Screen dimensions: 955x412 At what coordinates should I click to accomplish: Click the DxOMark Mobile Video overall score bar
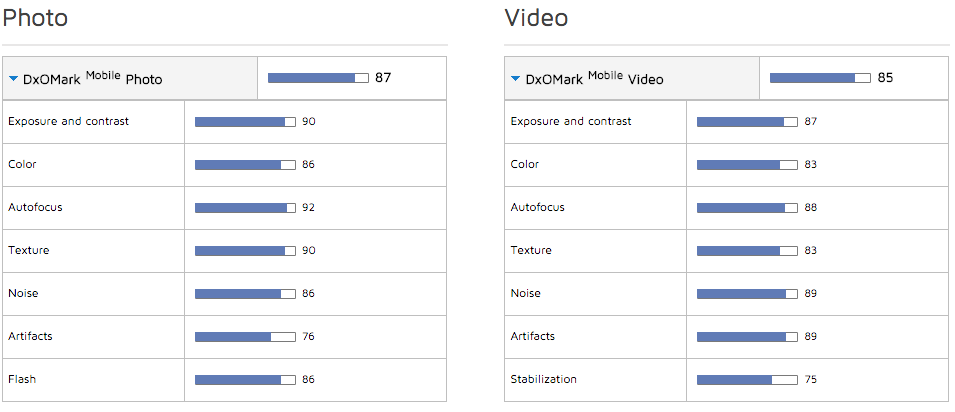pos(820,78)
